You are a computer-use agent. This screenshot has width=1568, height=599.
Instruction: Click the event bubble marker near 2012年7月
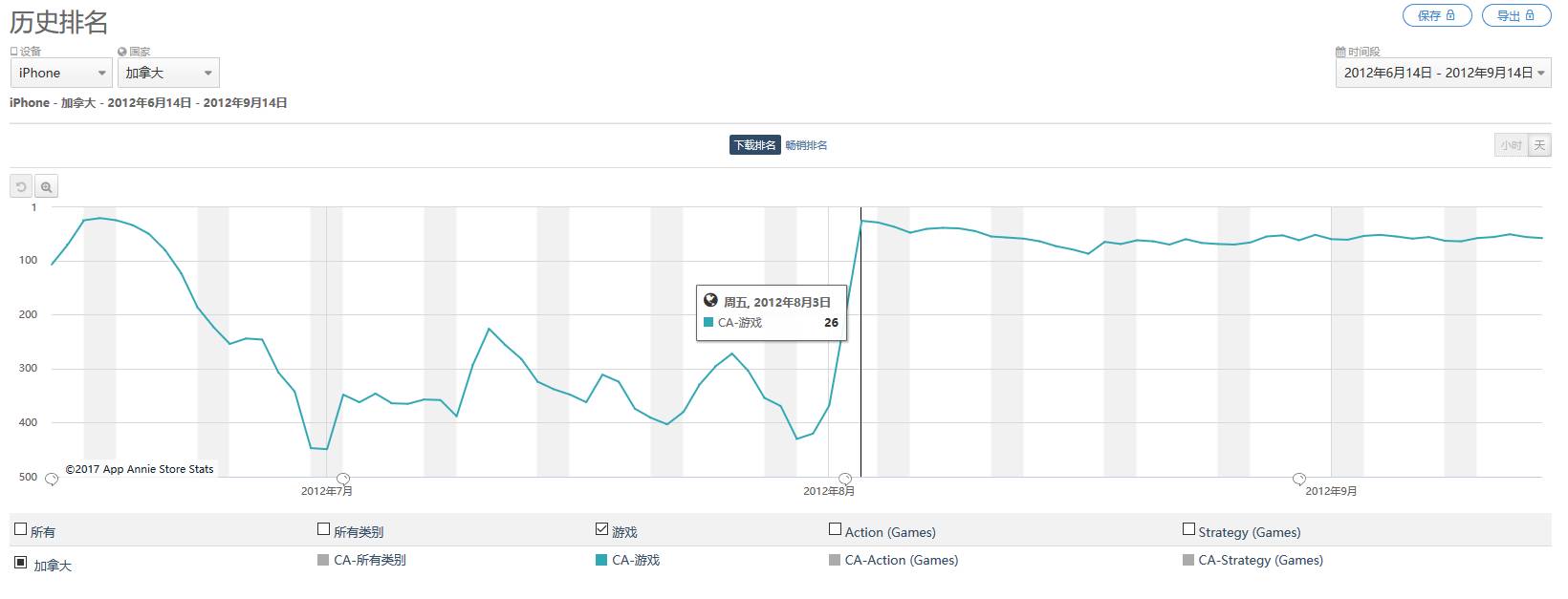coord(343,479)
